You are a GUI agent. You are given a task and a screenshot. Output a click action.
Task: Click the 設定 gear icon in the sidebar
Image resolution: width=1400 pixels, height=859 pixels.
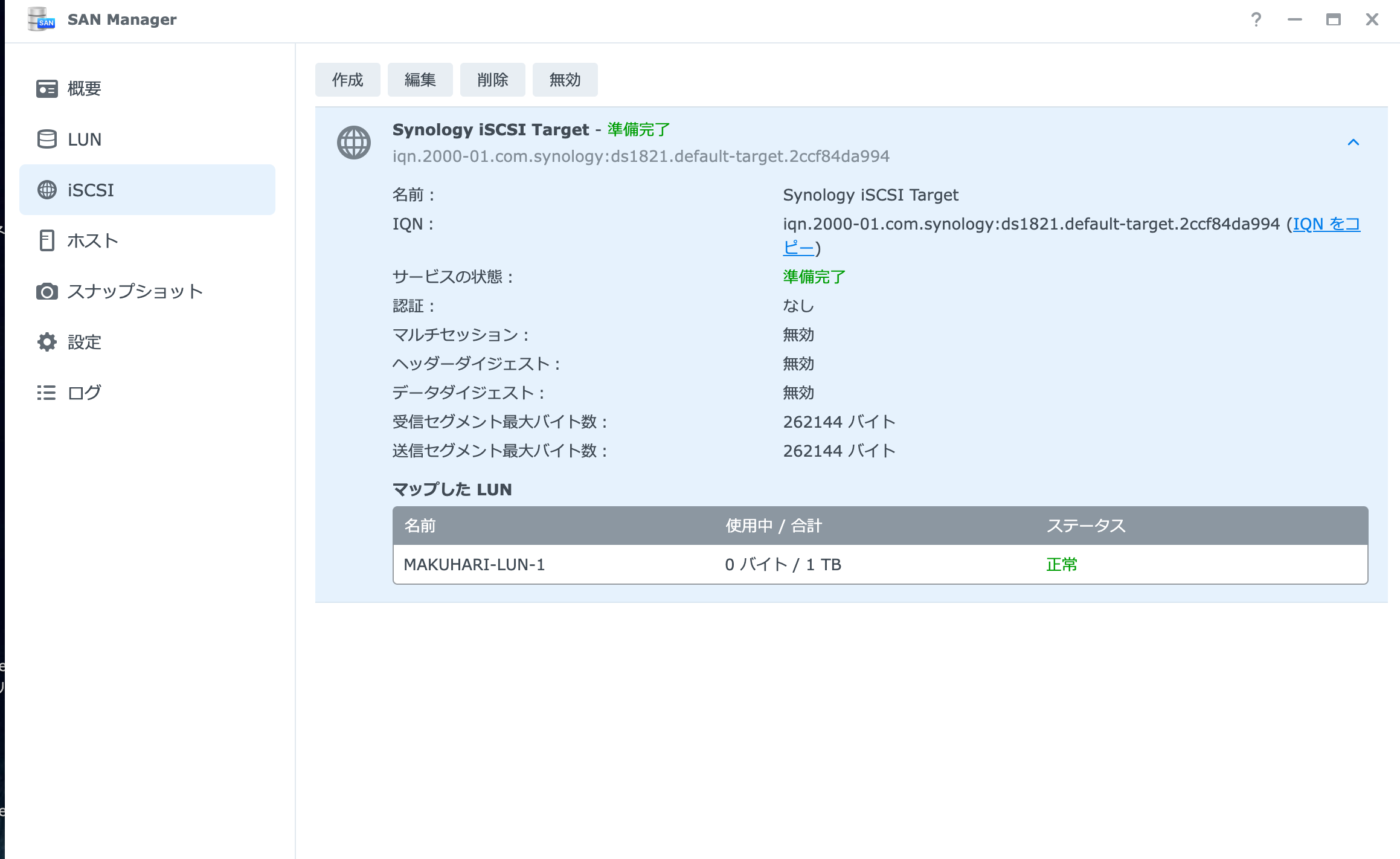(47, 342)
